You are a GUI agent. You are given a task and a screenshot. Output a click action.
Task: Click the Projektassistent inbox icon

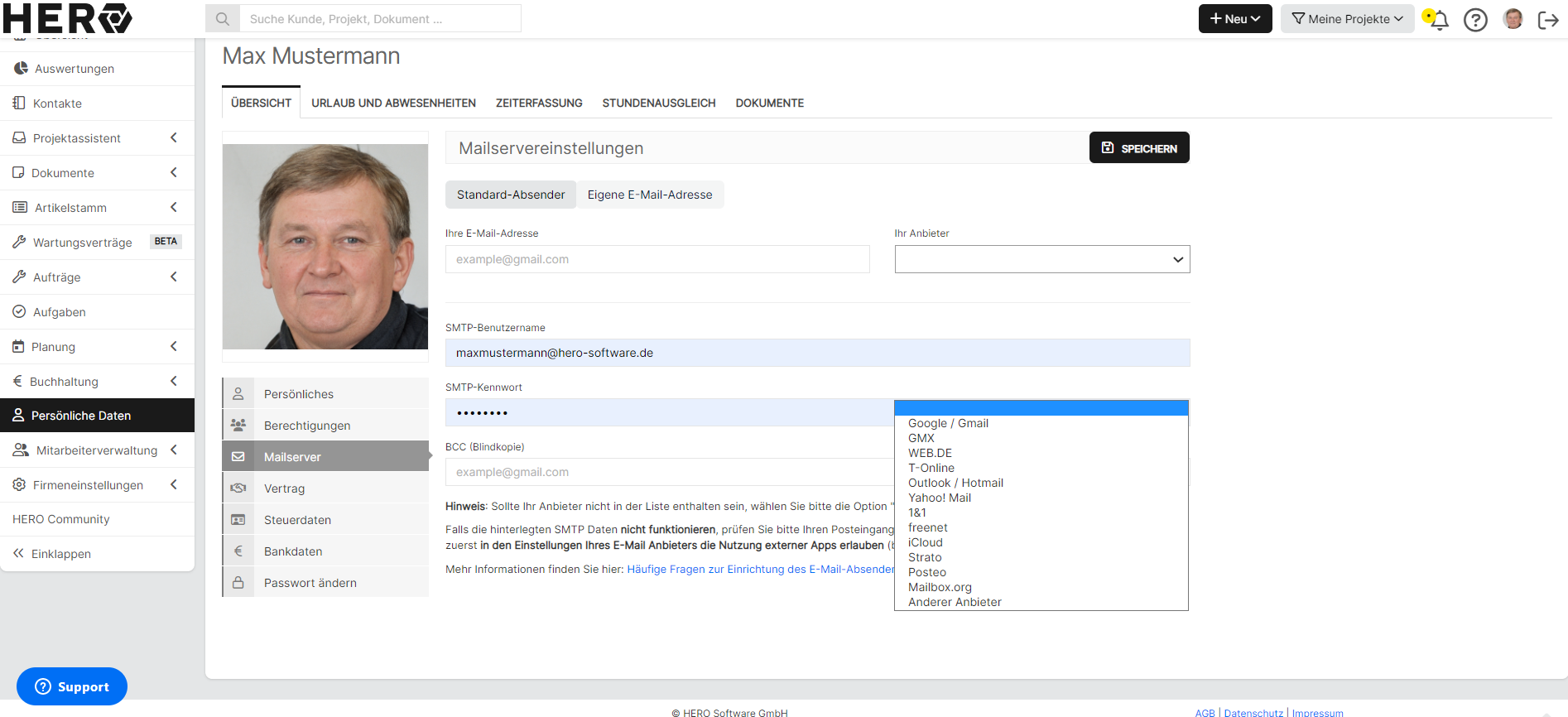[x=19, y=137]
